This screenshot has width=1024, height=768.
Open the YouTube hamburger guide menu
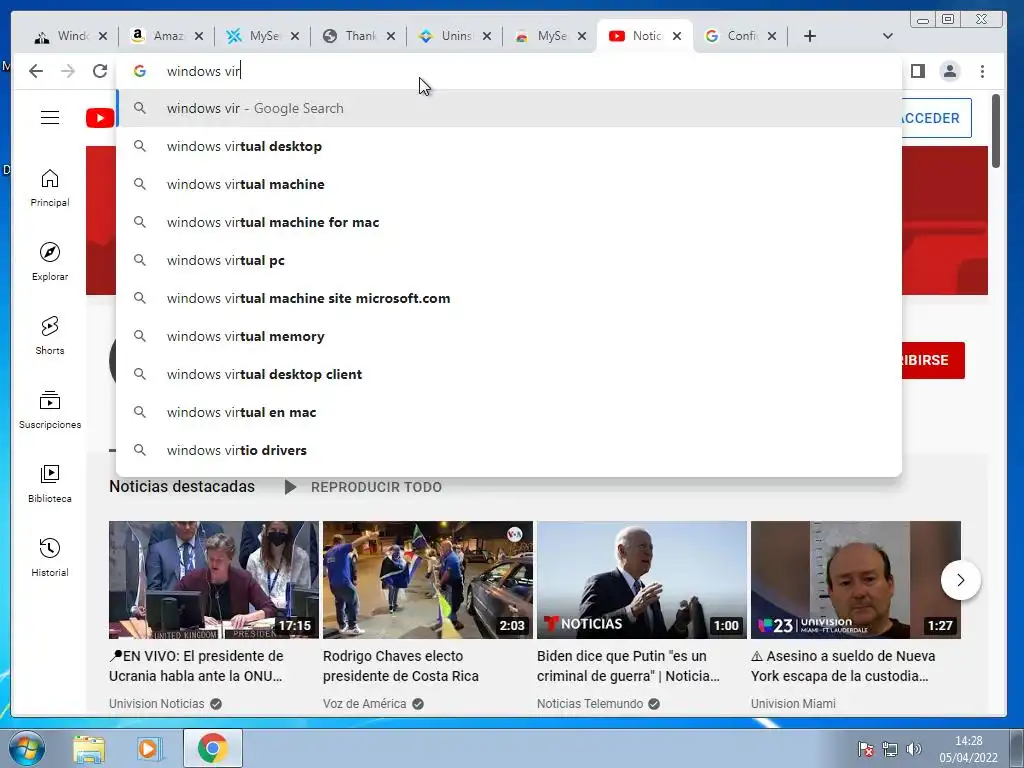coord(50,118)
